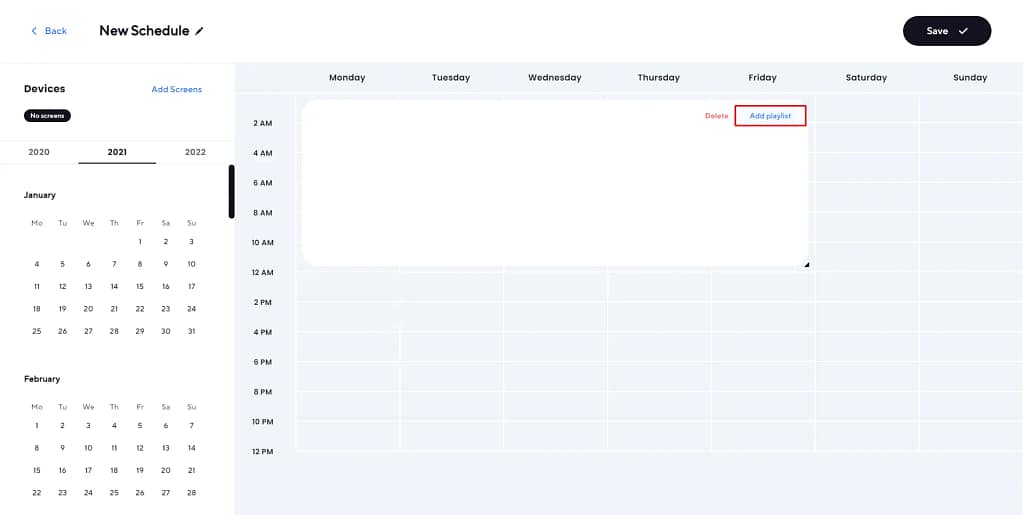Open the Add Screens link
The width and height of the screenshot is (1023, 515).
[x=176, y=89]
